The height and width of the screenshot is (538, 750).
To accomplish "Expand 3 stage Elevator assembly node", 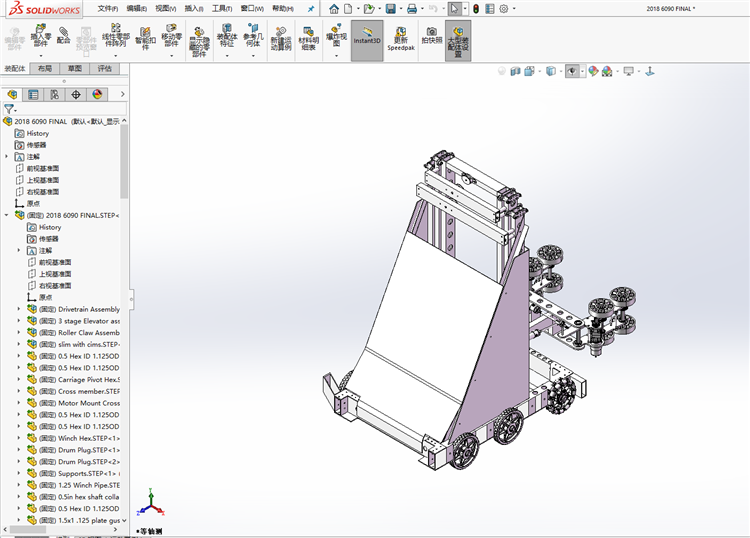I will point(19,321).
